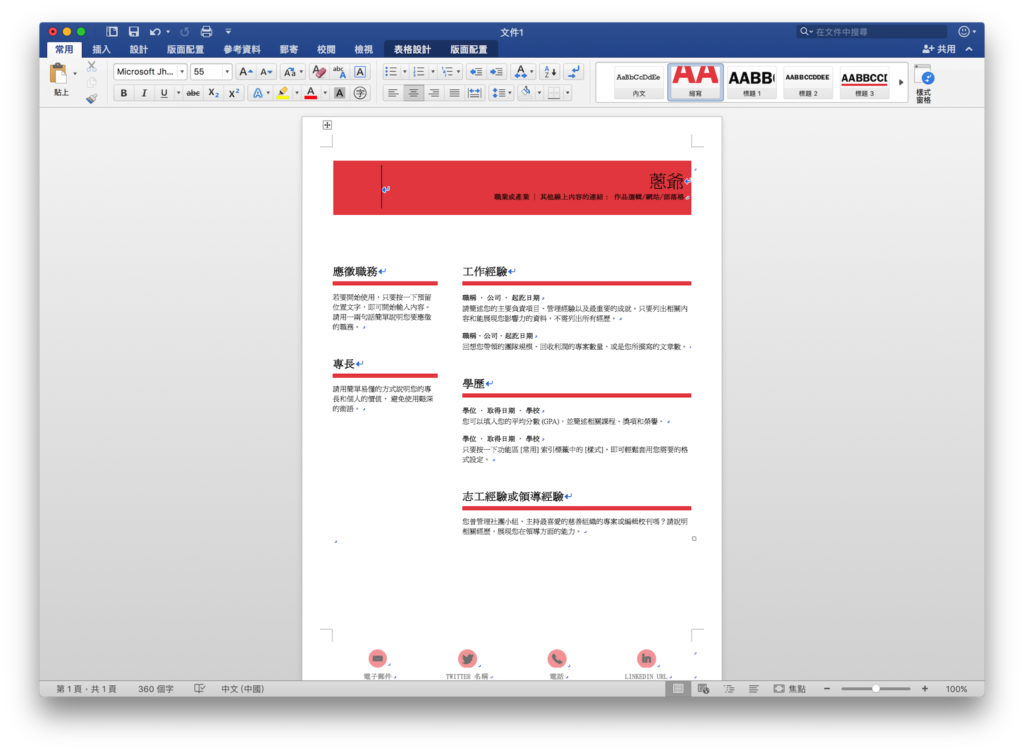Expand the styles gallery arrow
The image size is (1024, 753).
tap(901, 82)
